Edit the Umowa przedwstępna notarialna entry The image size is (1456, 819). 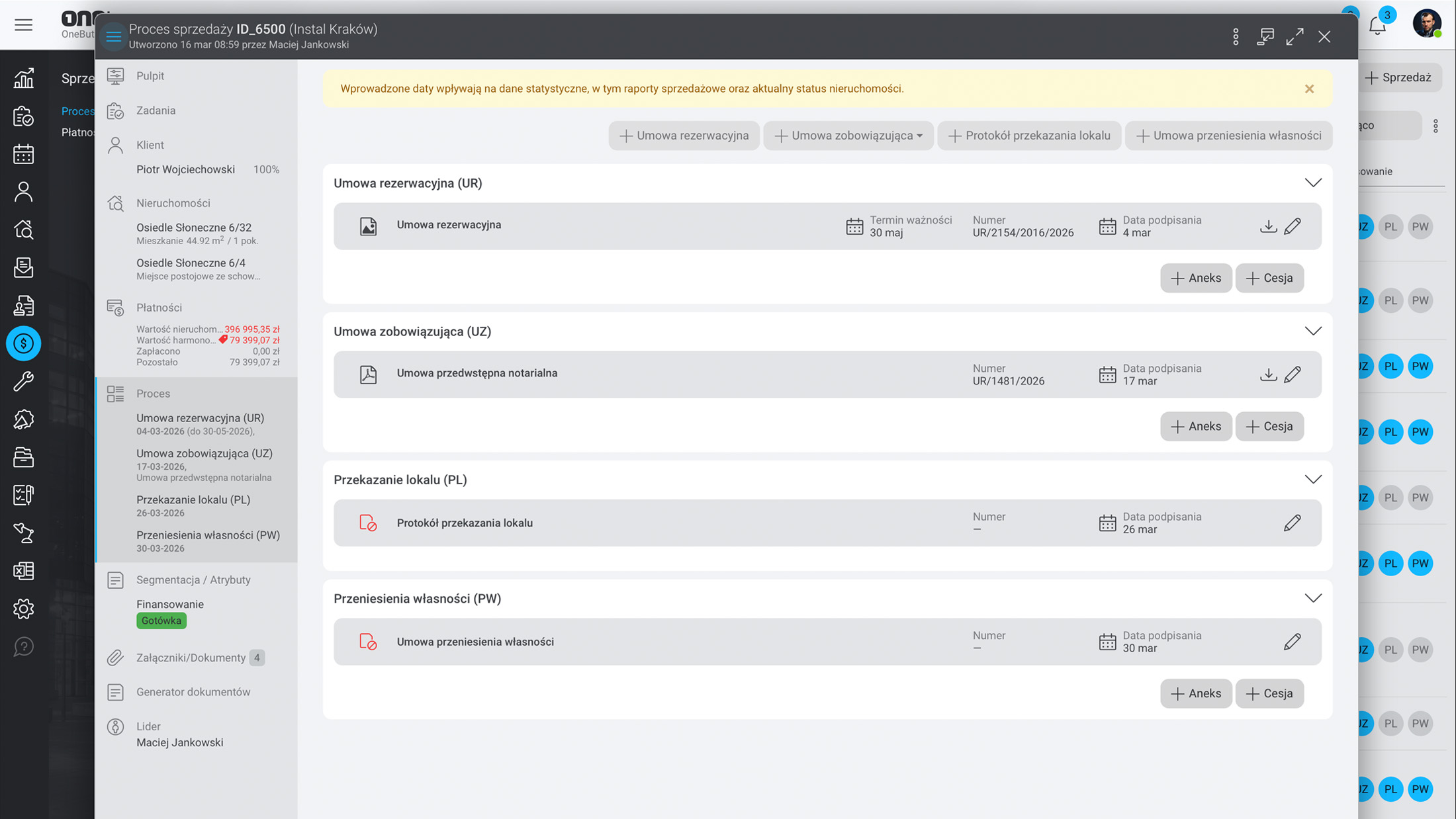pyautogui.click(x=1293, y=374)
